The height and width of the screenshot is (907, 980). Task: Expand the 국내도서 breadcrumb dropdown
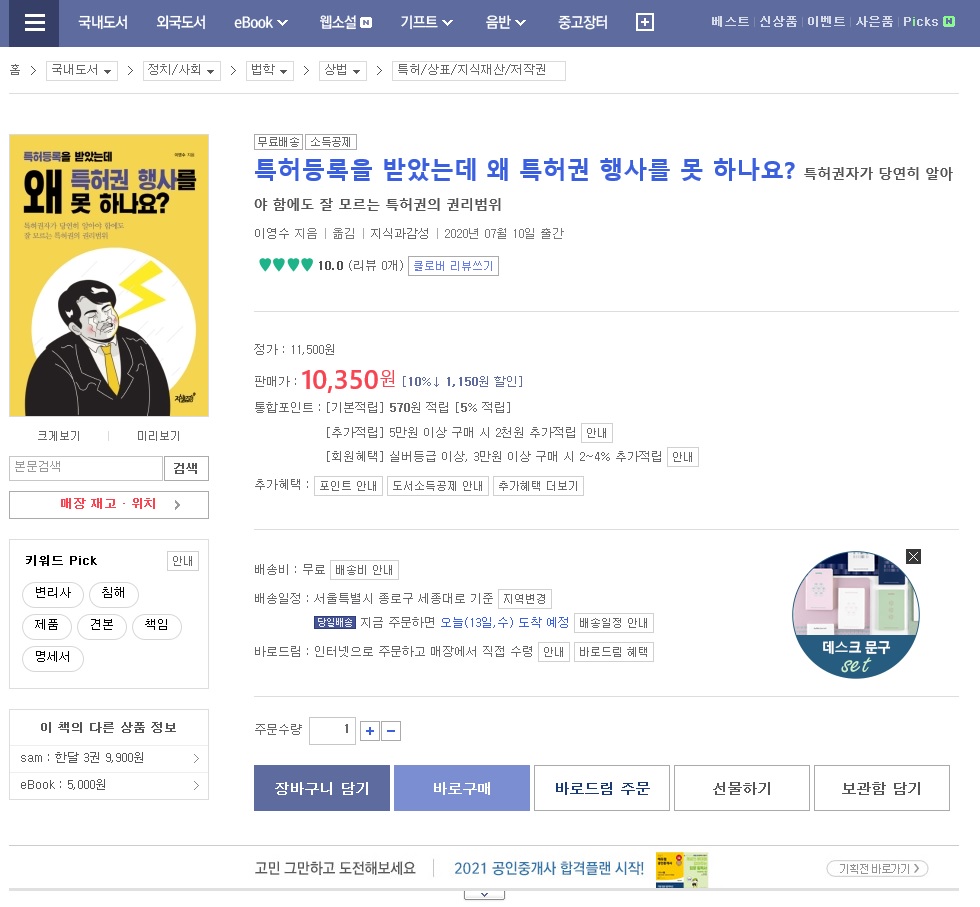point(82,71)
